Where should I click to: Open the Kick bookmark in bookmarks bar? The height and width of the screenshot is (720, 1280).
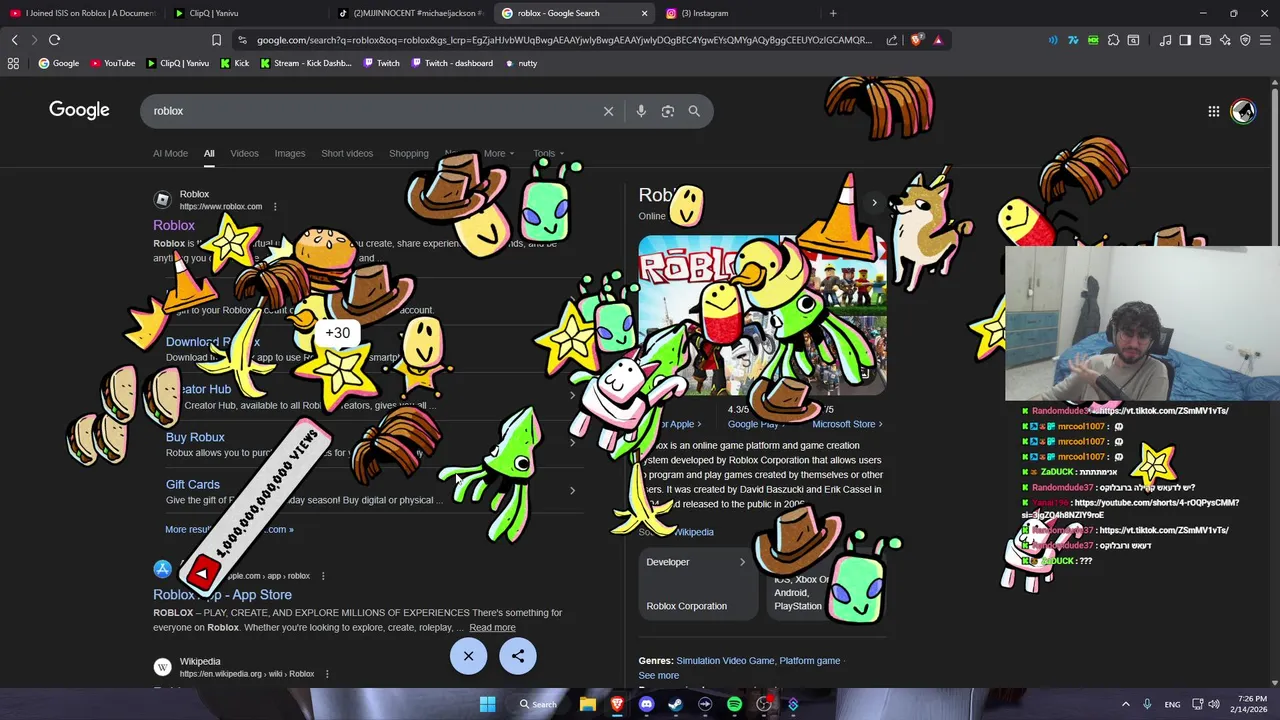click(x=234, y=63)
